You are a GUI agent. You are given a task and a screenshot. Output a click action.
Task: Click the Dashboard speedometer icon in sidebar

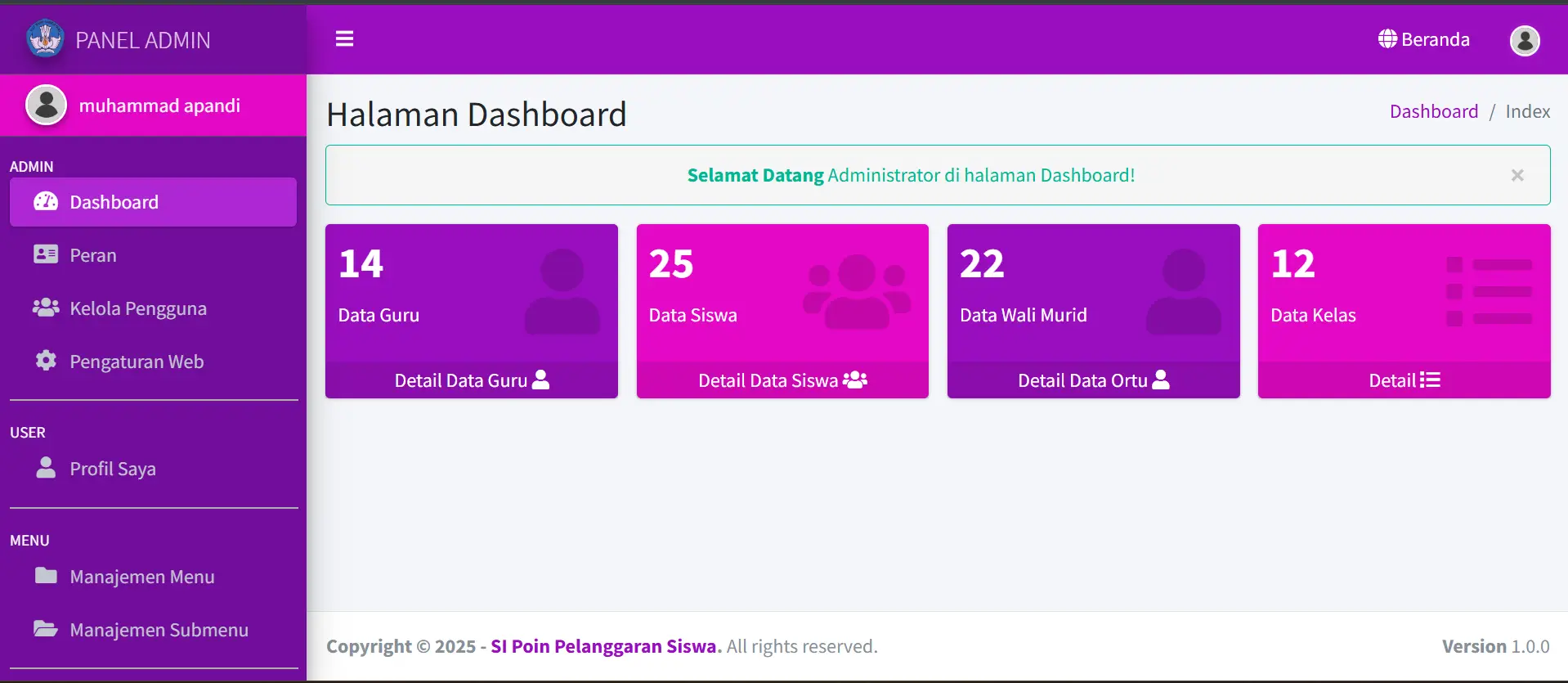coord(46,201)
